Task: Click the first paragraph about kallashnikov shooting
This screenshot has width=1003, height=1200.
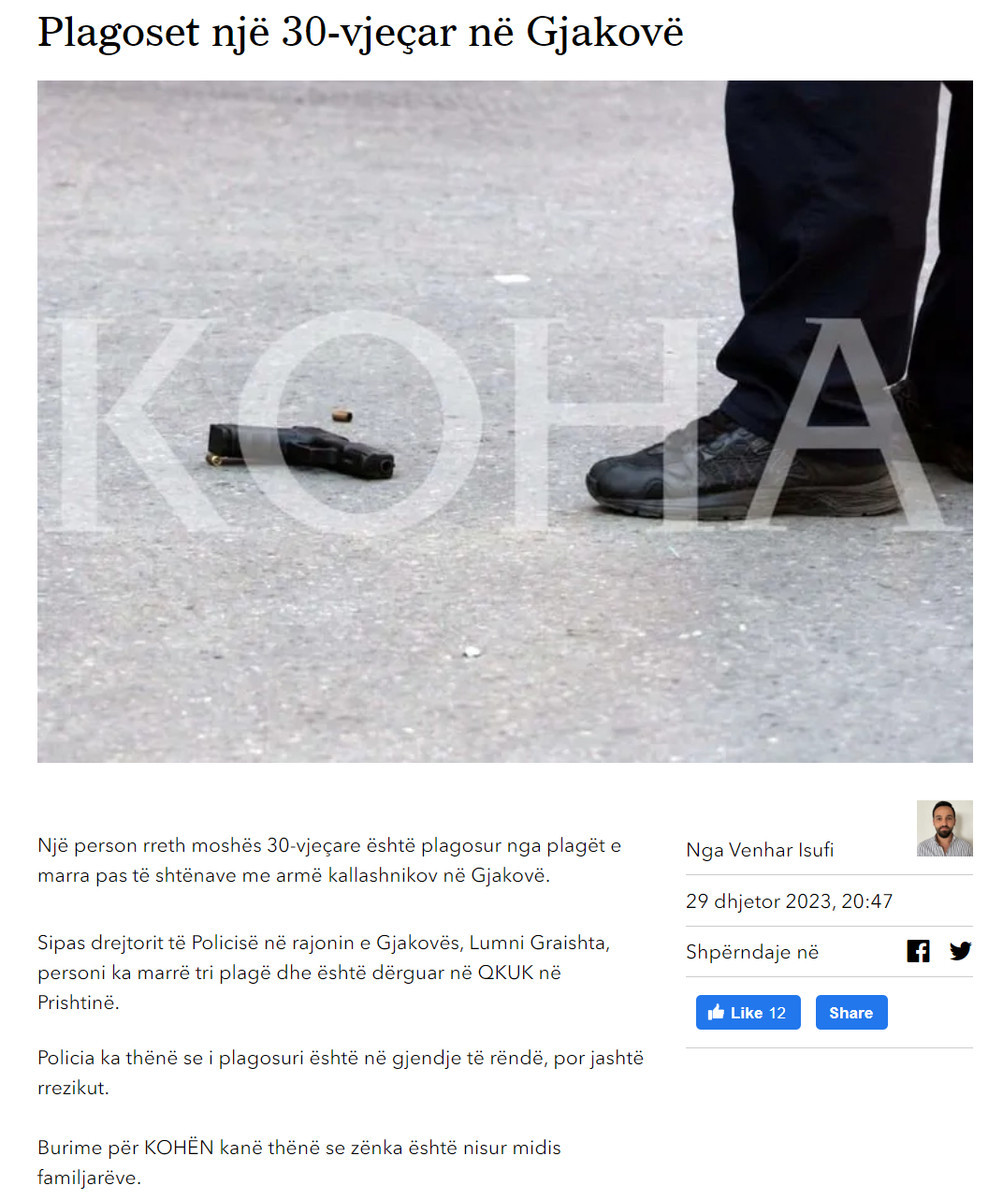Action: pyautogui.click(x=330, y=860)
